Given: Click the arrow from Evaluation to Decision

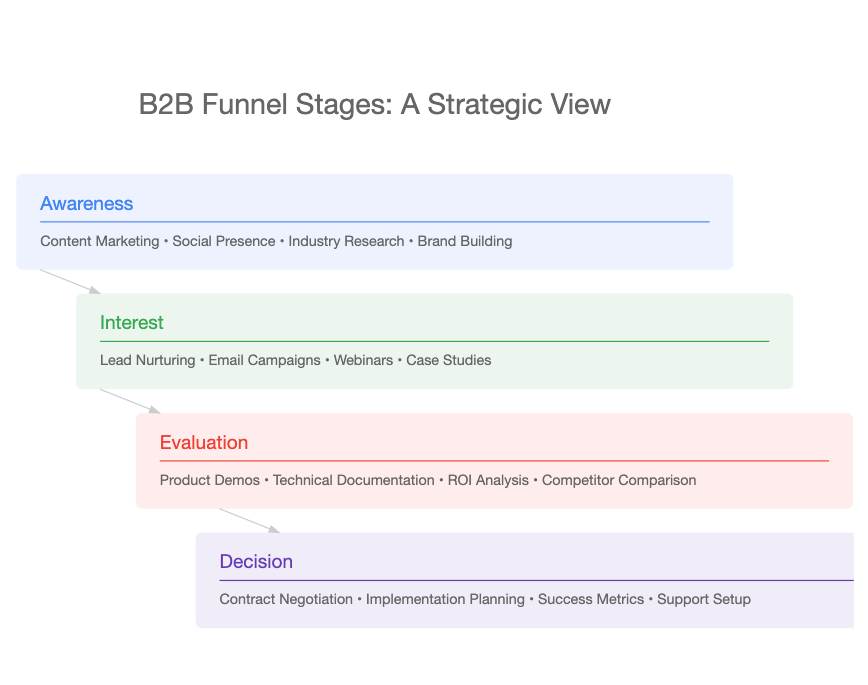Looking at the screenshot, I should 250,521.
